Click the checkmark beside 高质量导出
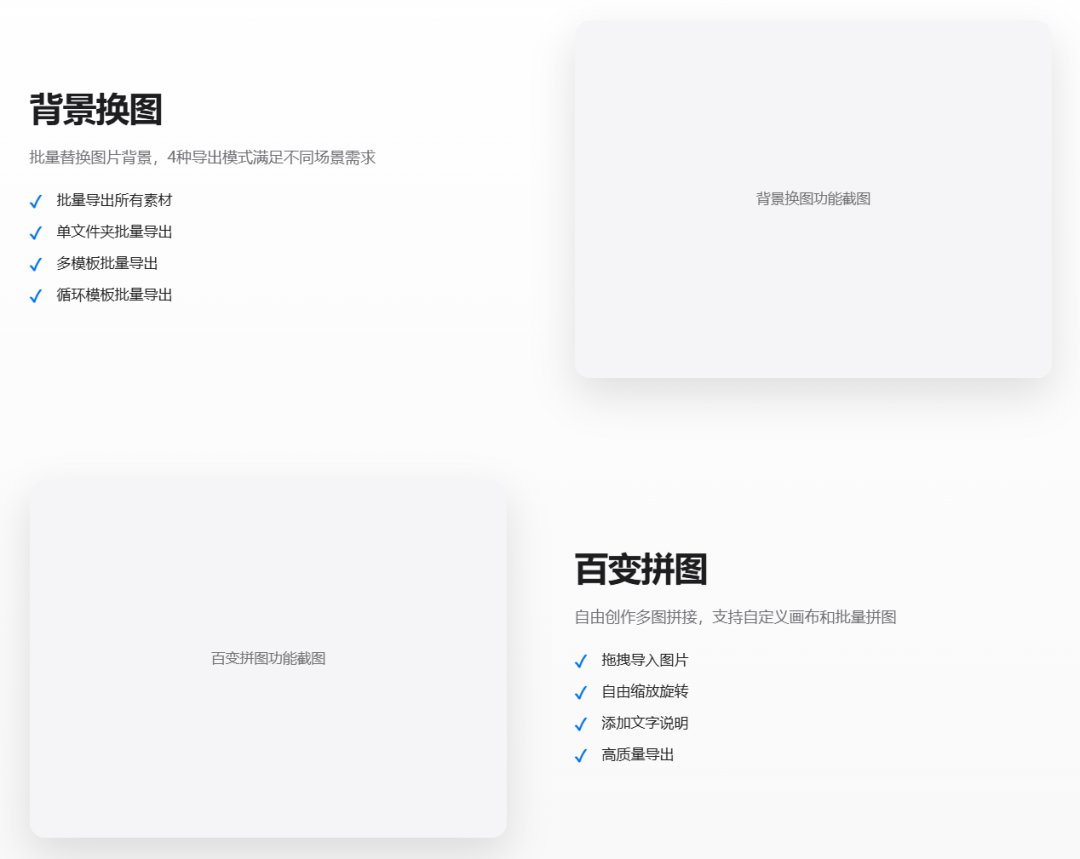 [581, 755]
